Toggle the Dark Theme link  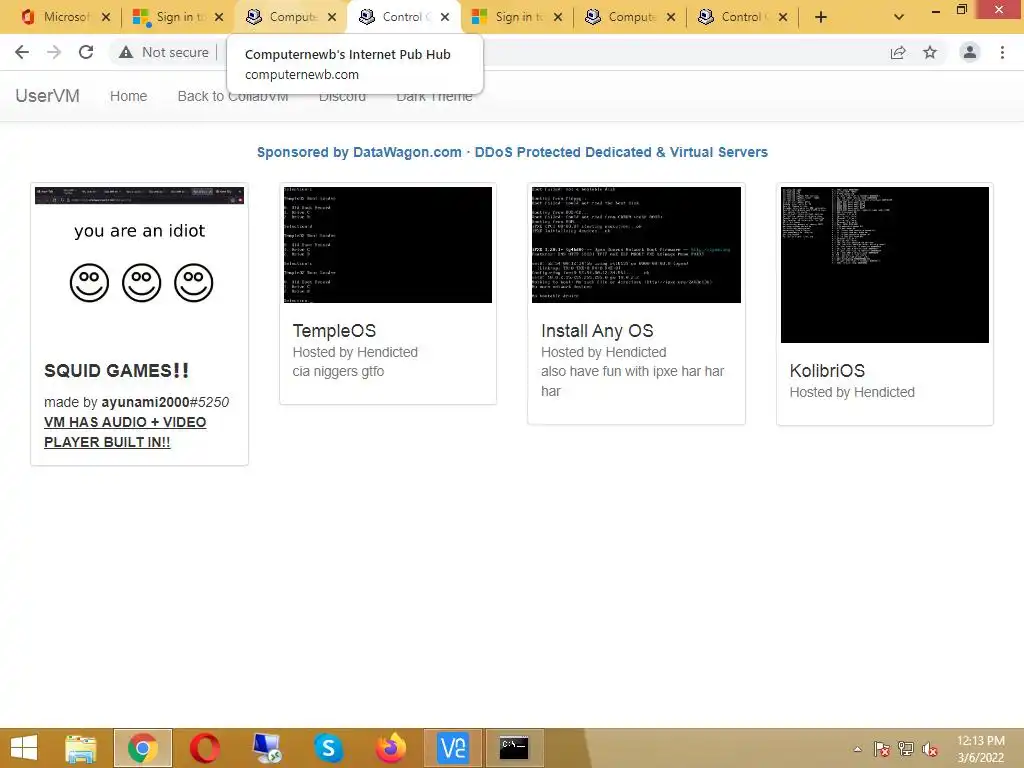[434, 97]
